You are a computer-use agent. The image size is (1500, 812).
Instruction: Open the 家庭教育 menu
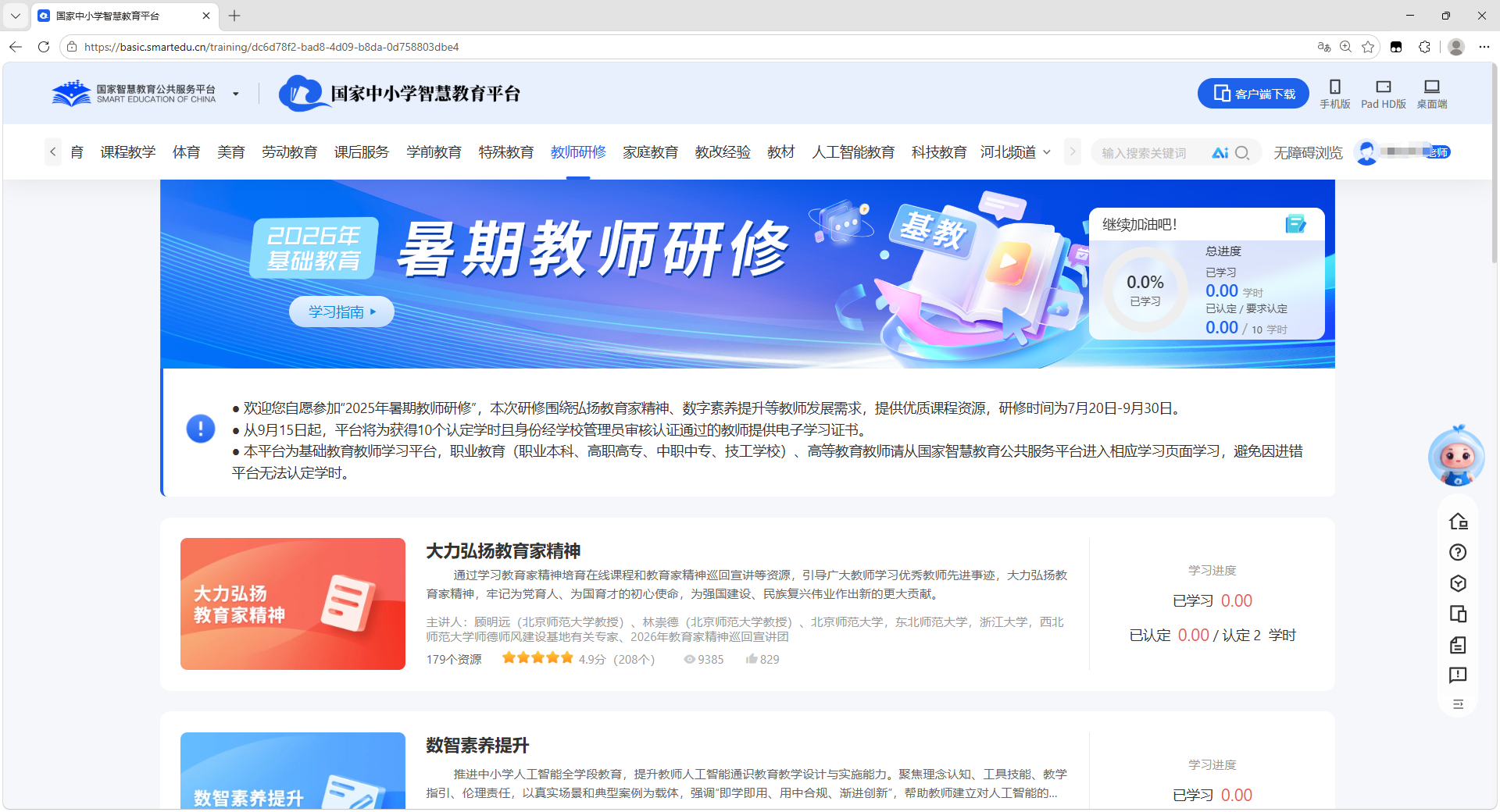[x=651, y=152]
